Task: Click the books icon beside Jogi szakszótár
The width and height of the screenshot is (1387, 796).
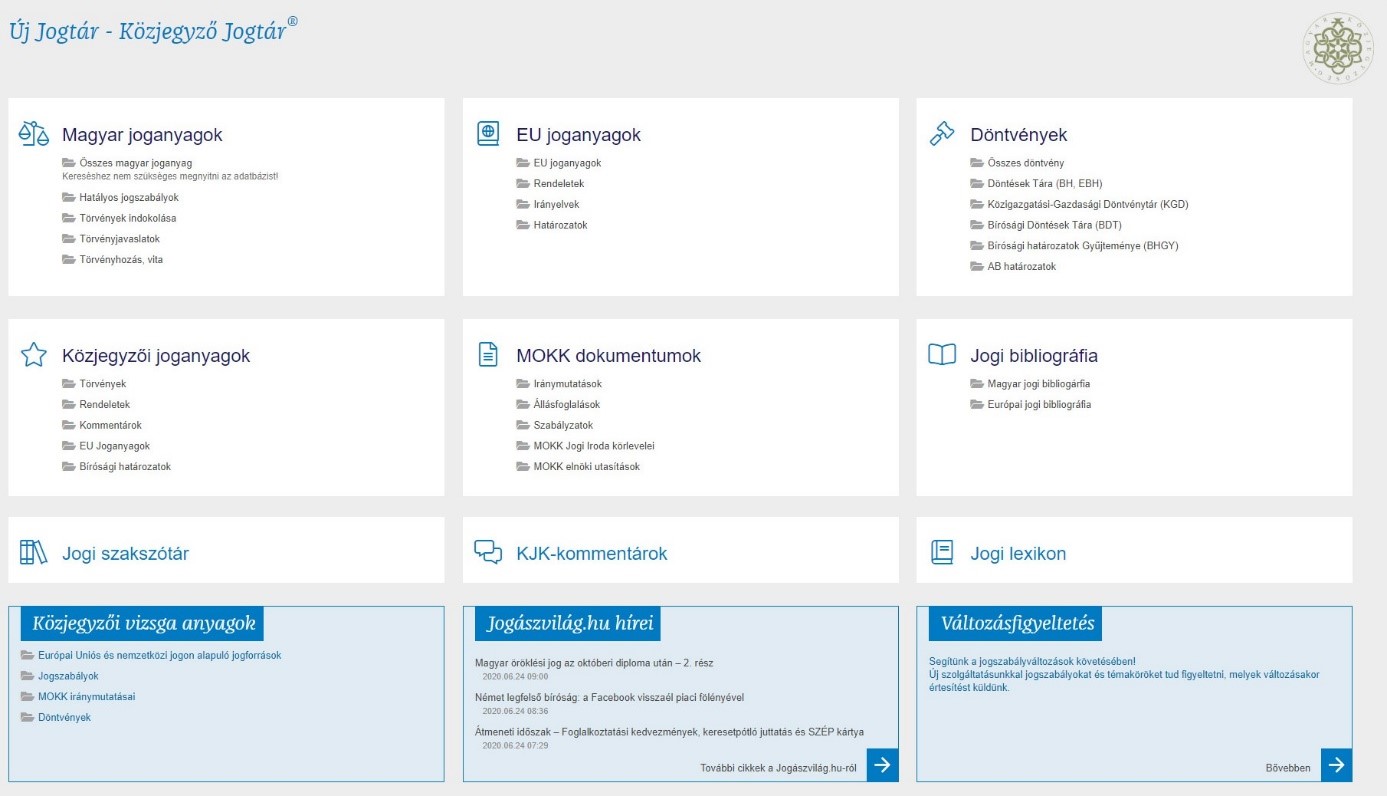Action: [x=34, y=553]
